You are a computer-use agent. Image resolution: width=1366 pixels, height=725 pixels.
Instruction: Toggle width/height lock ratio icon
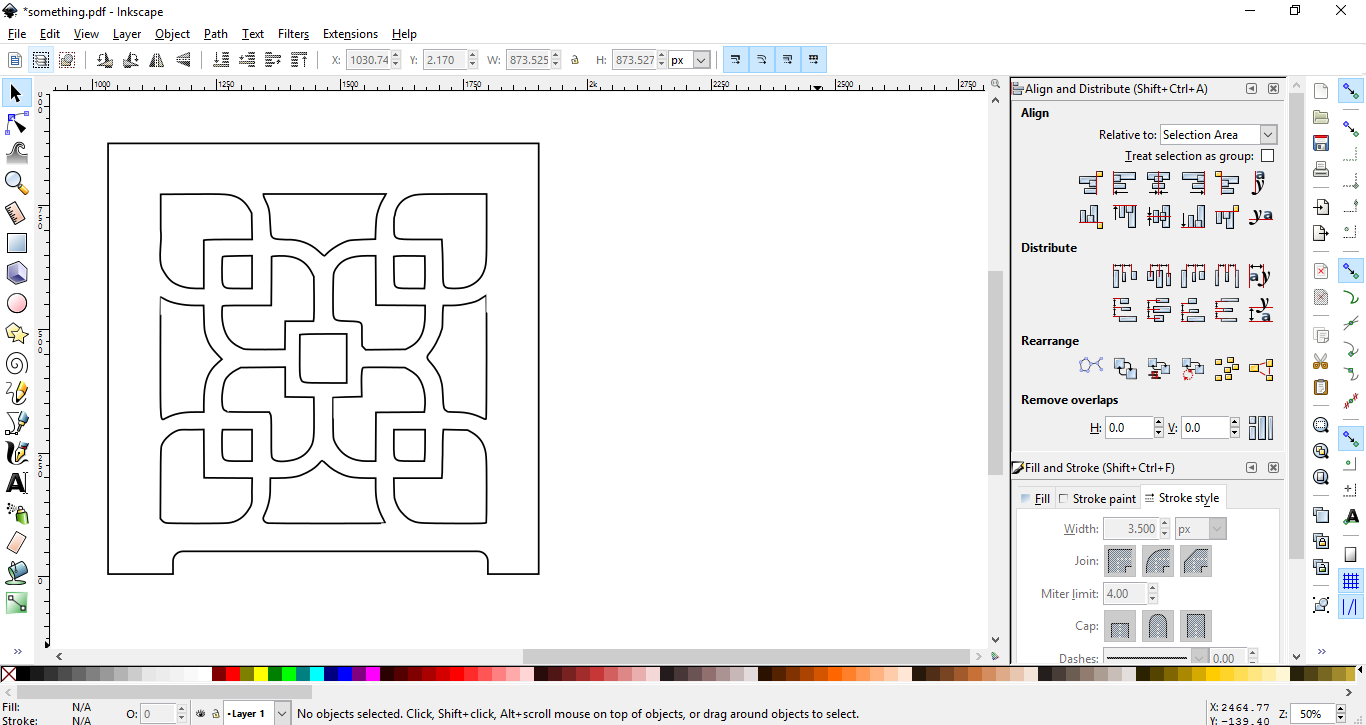[x=575, y=60]
